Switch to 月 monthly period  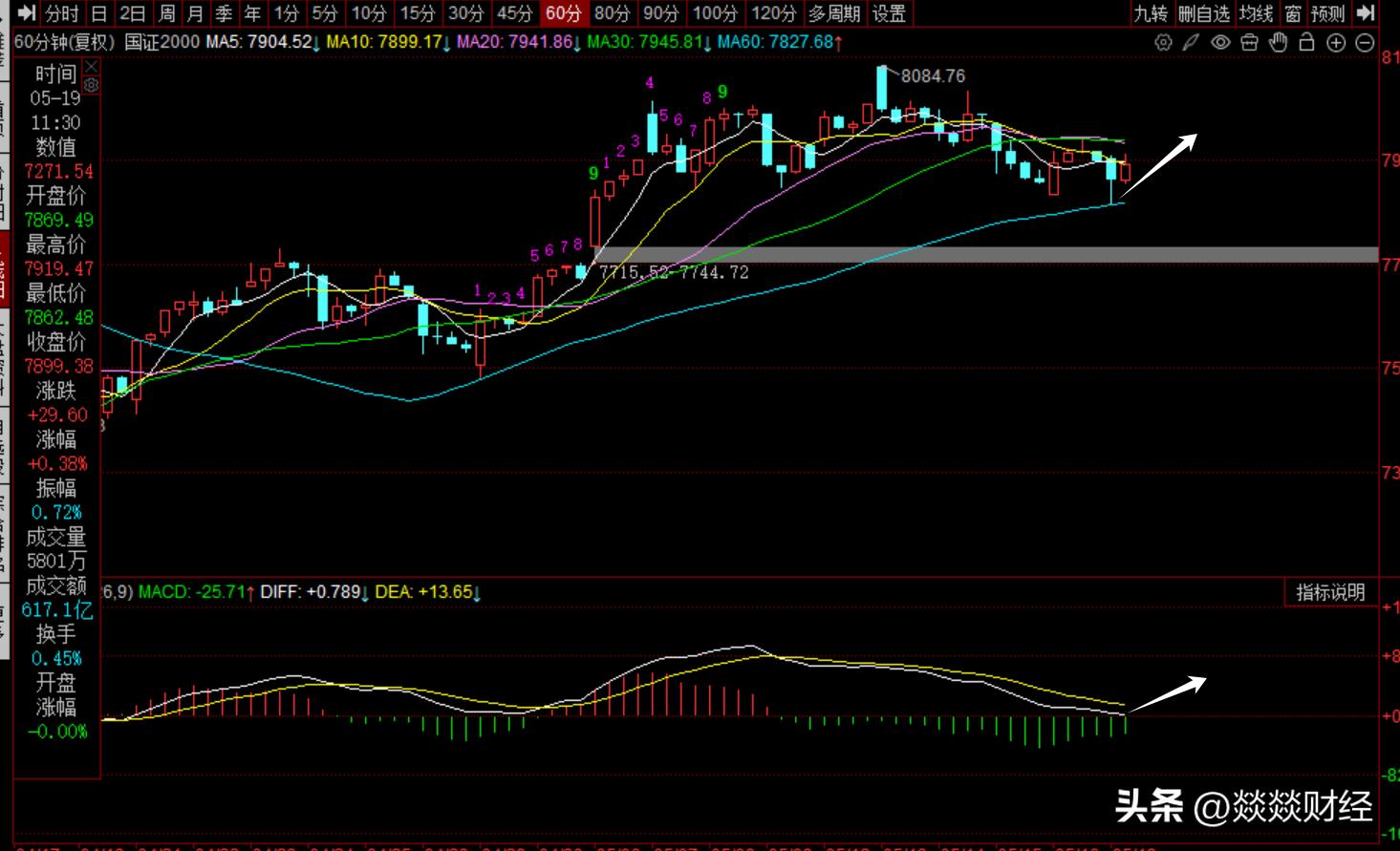(196, 13)
